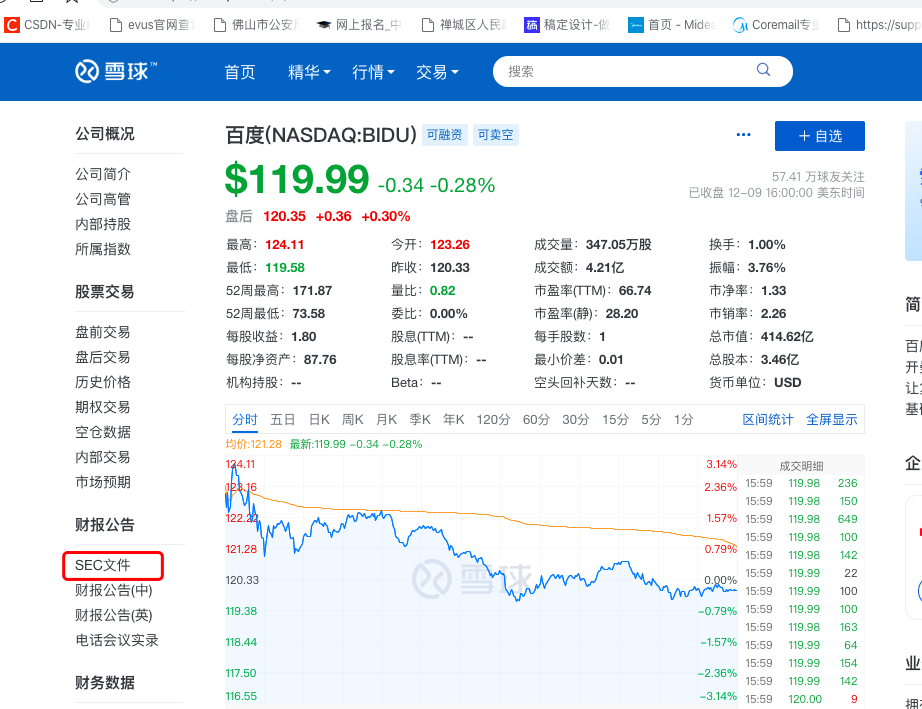
Task: Click the 52周最高 value 171.87
Action: pos(312,290)
